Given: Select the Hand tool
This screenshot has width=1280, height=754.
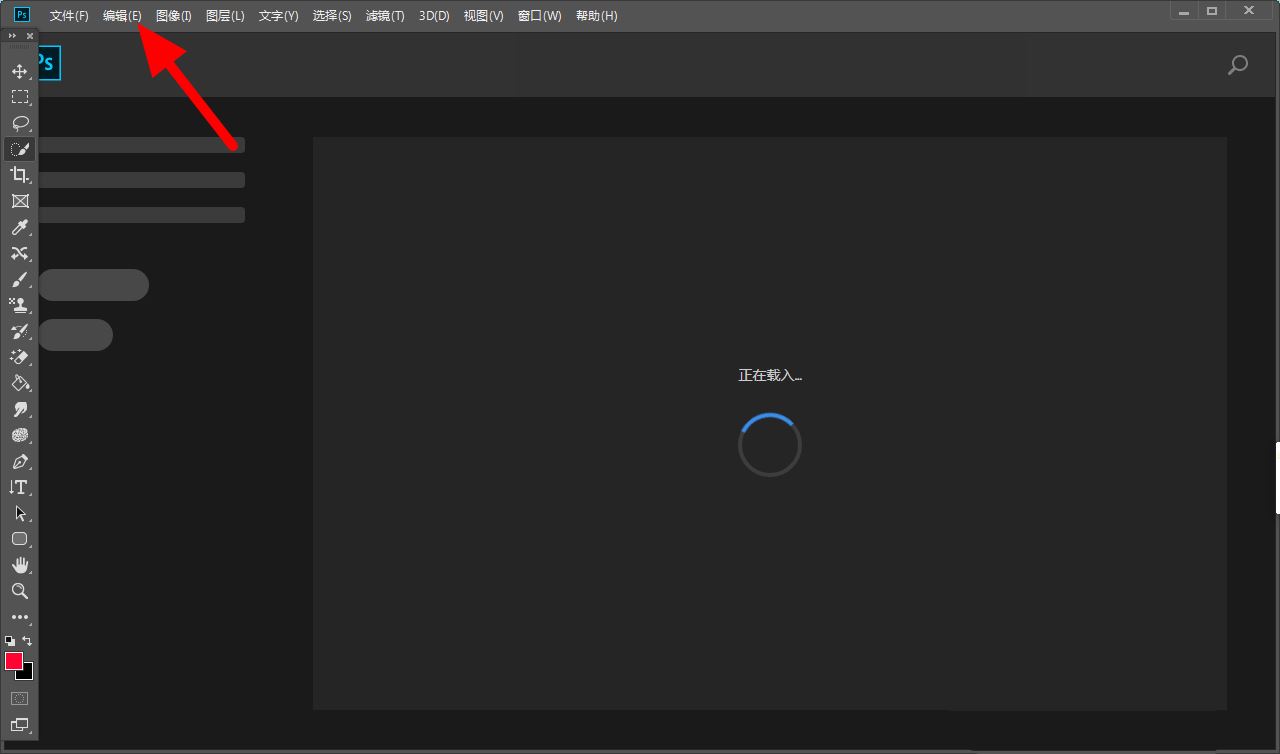Looking at the screenshot, I should (x=19, y=565).
